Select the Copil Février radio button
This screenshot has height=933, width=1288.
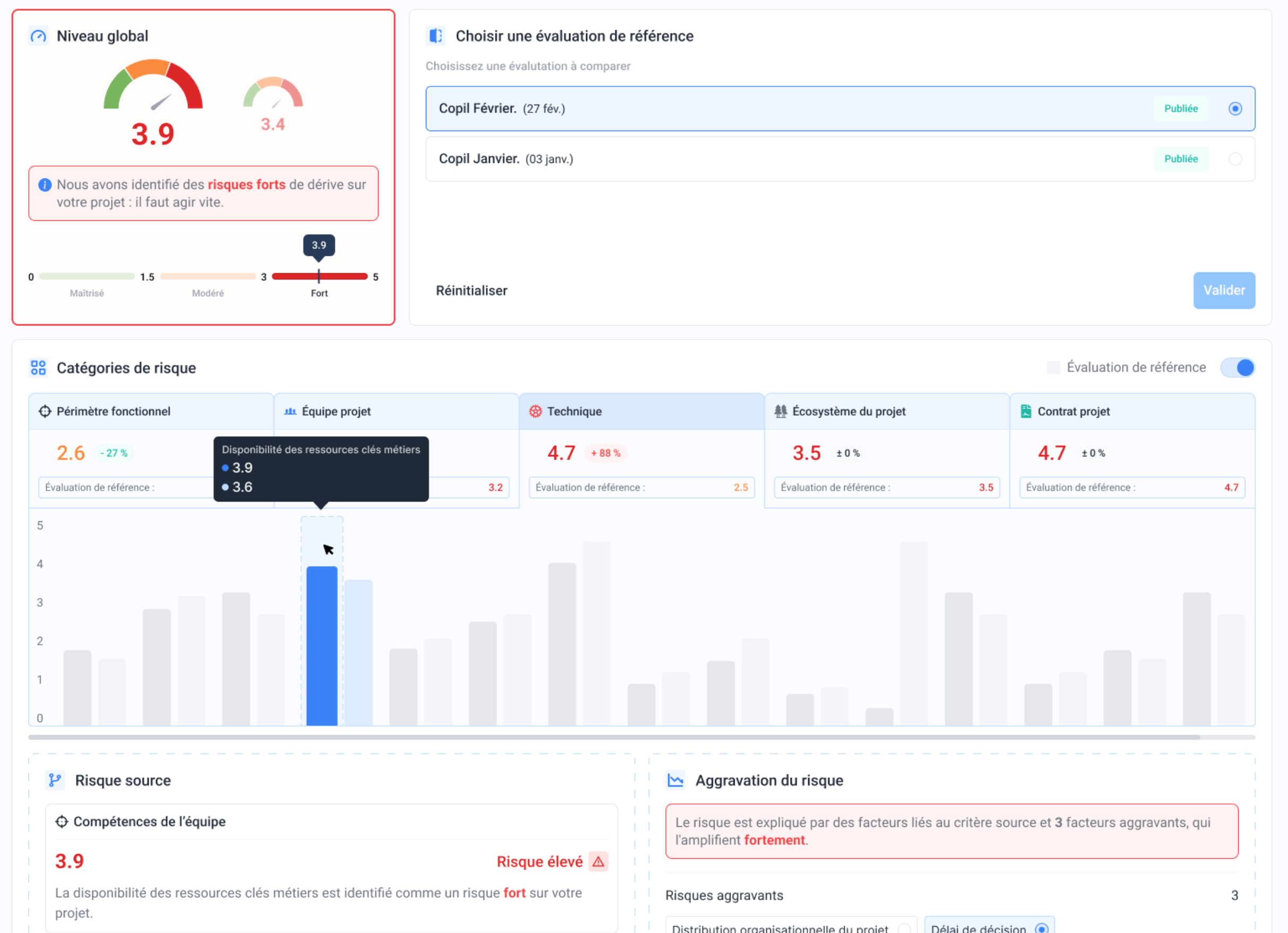click(x=1234, y=108)
